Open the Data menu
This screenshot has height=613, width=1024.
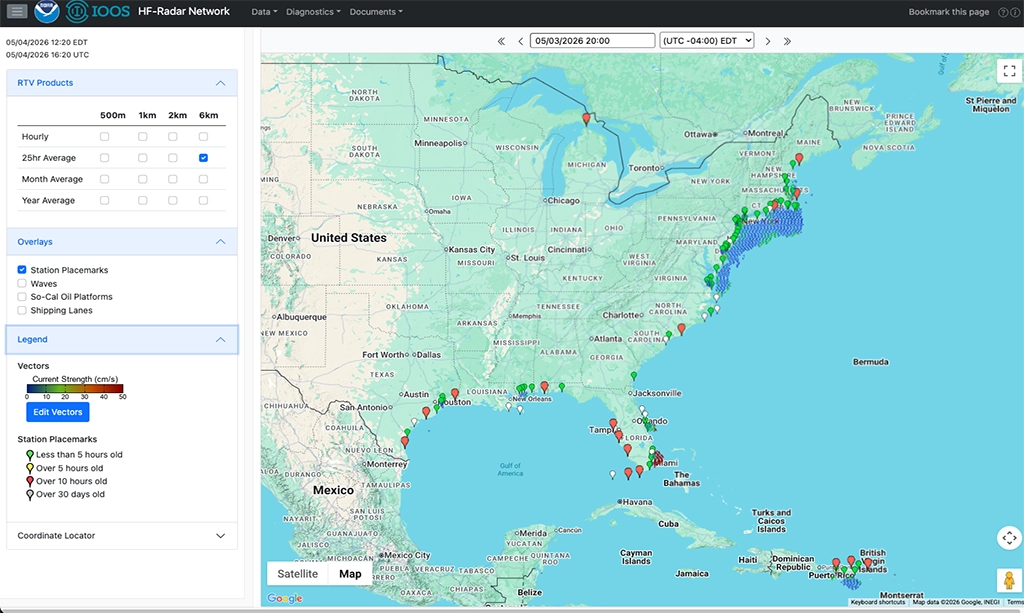point(264,12)
